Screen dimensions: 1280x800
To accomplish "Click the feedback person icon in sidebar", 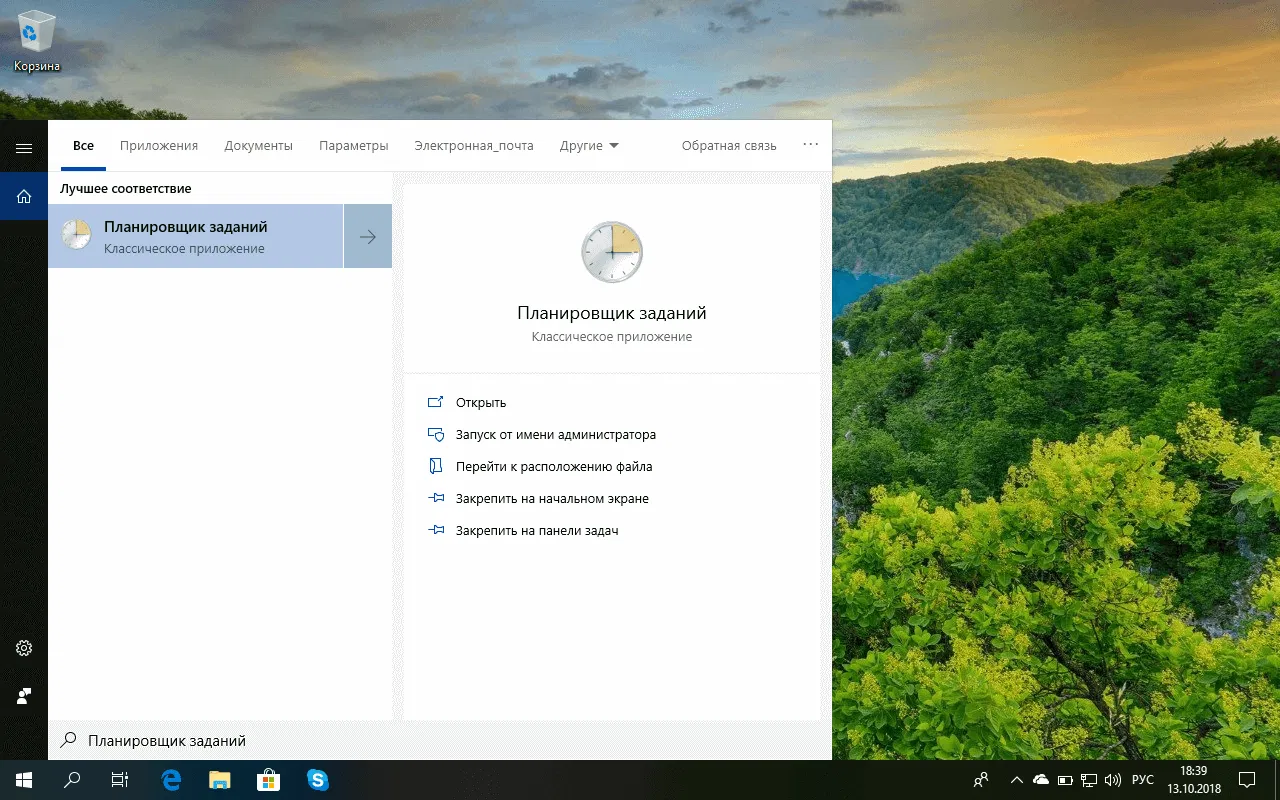I will [x=24, y=695].
